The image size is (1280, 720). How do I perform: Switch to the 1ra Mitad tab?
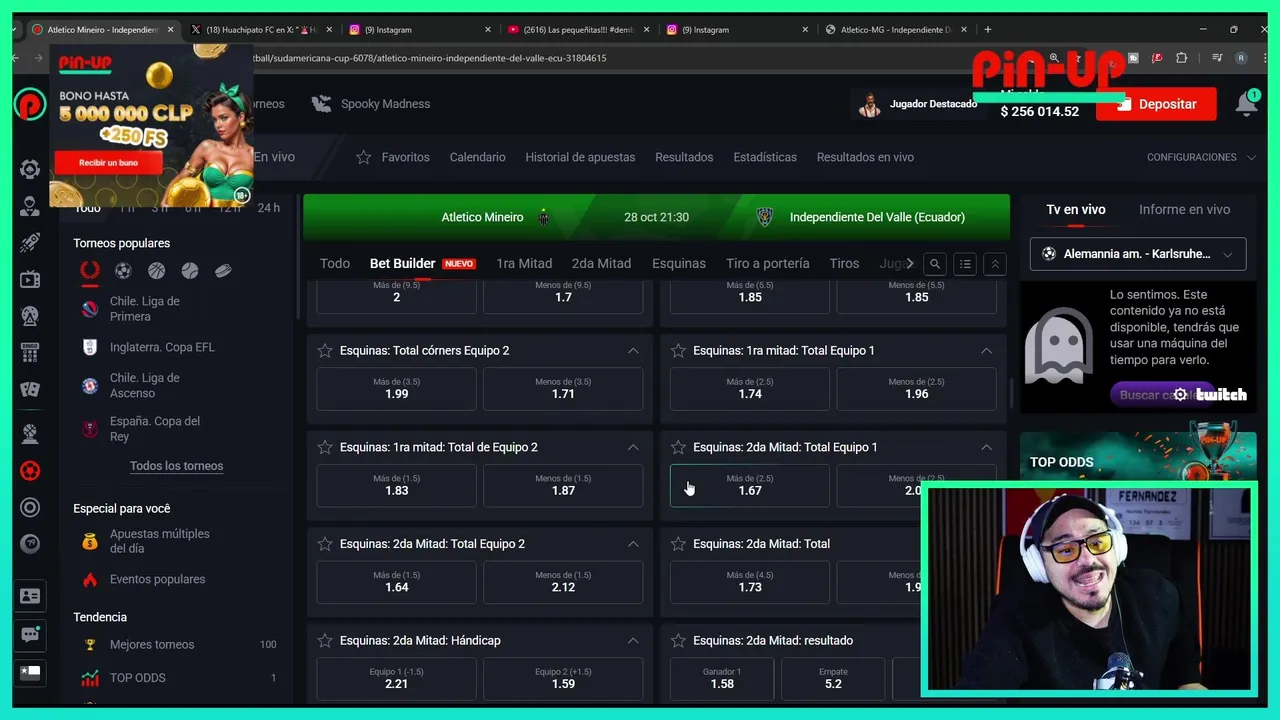(x=524, y=263)
